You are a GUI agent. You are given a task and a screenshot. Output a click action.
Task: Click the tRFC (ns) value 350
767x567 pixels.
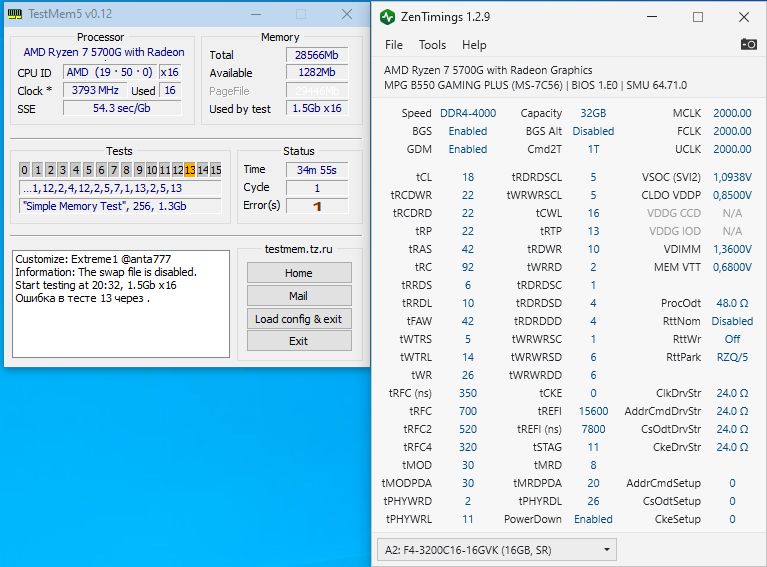click(x=468, y=393)
